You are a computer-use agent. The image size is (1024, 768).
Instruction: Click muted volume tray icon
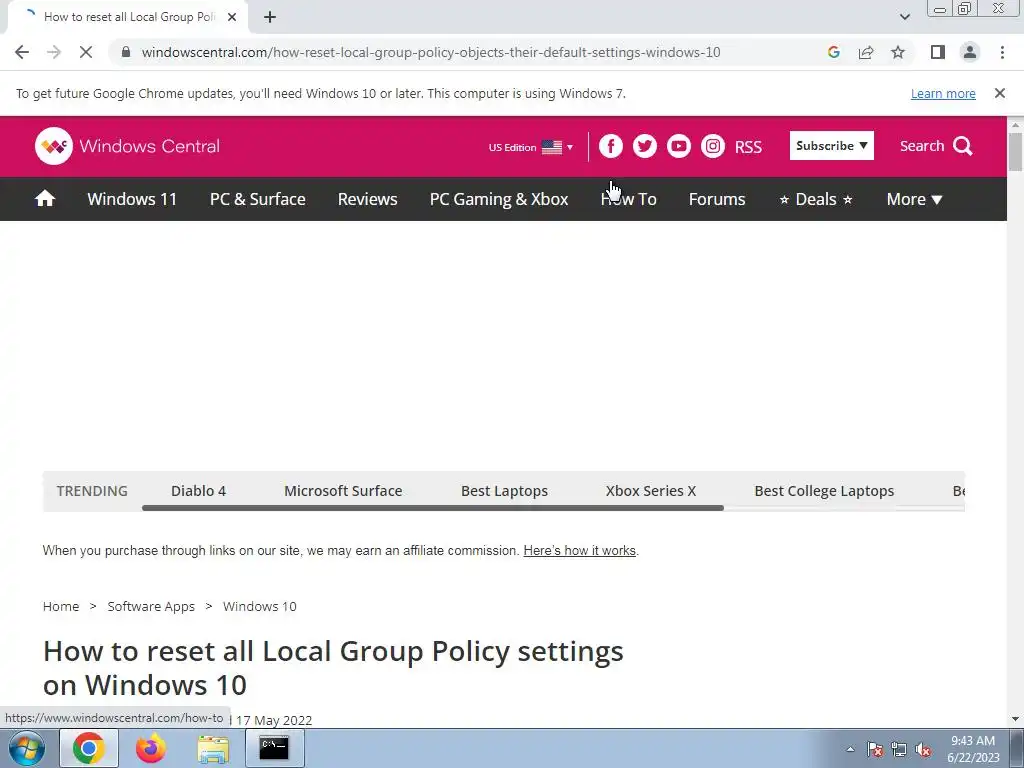click(x=923, y=749)
